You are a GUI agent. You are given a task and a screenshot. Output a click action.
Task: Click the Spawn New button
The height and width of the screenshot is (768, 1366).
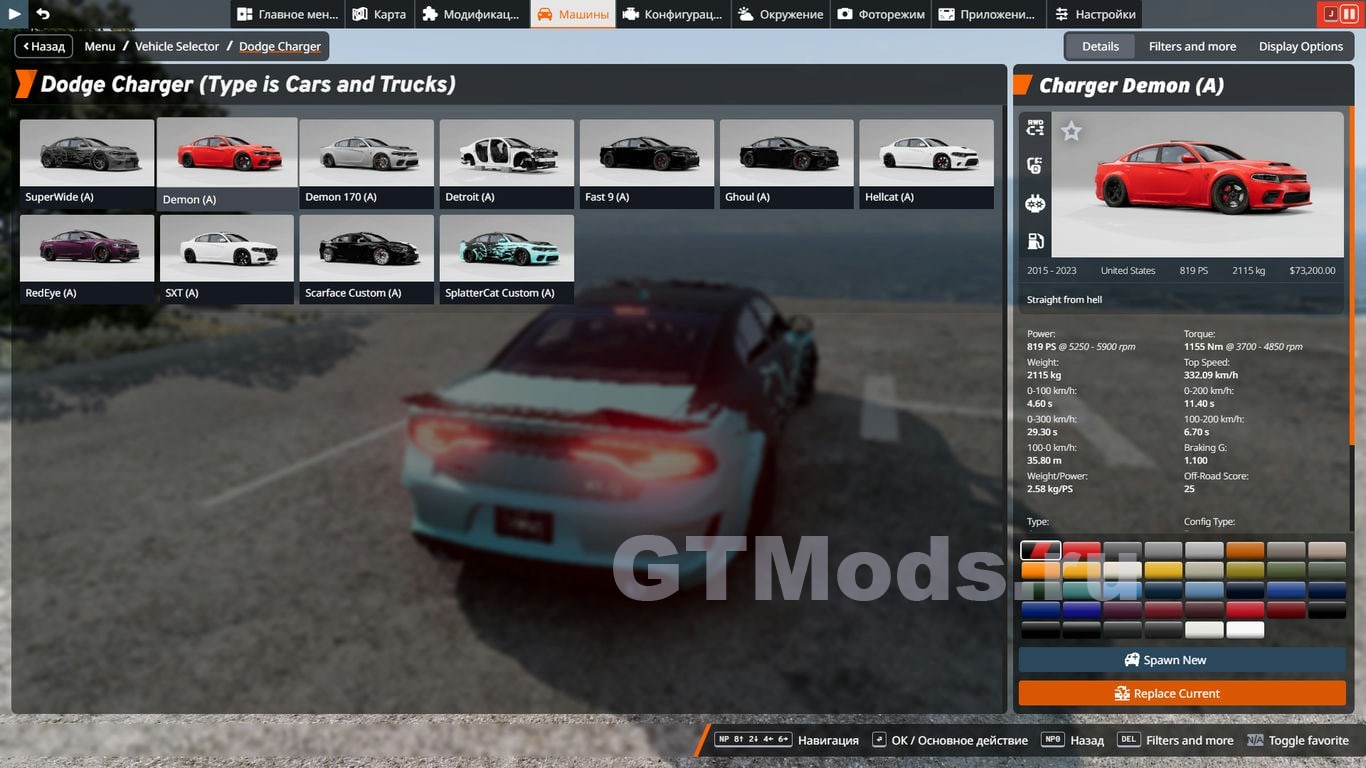[x=1181, y=660]
